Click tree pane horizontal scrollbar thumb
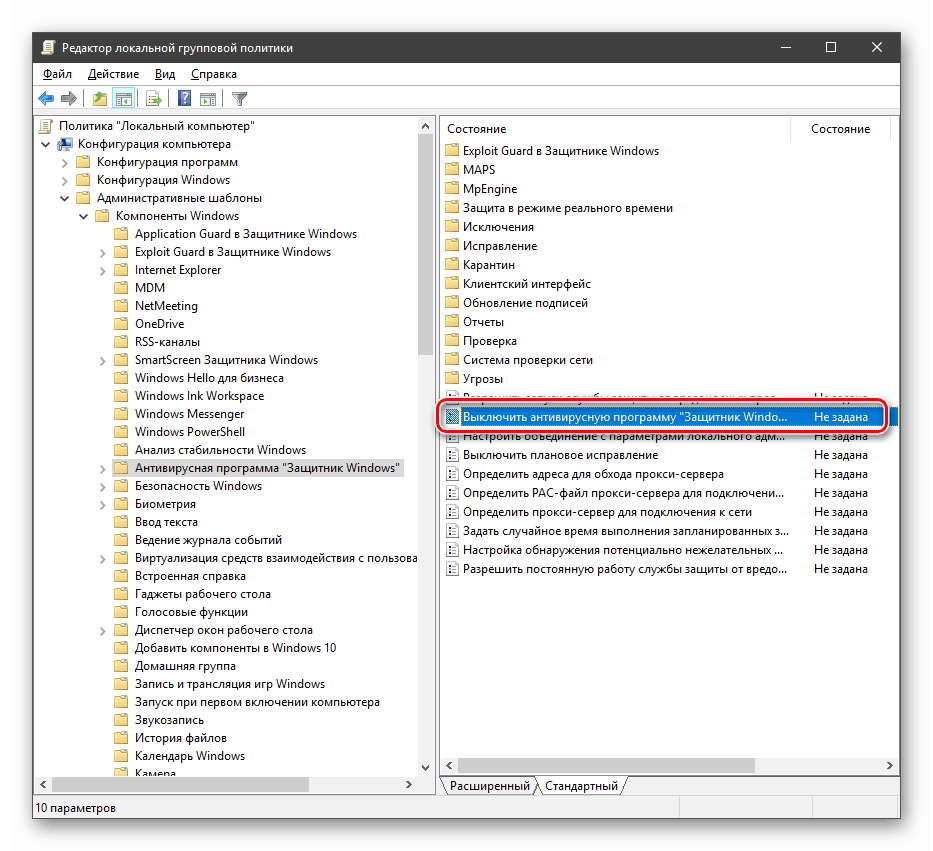 [180, 785]
